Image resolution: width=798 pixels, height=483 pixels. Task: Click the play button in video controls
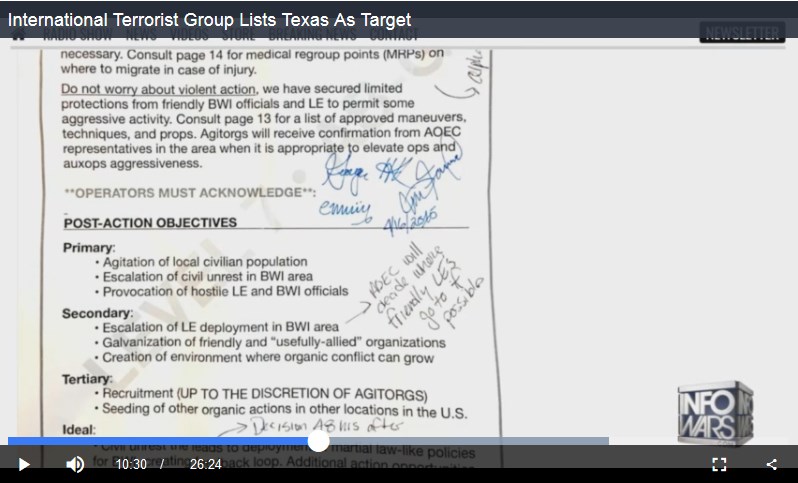pos(24,464)
